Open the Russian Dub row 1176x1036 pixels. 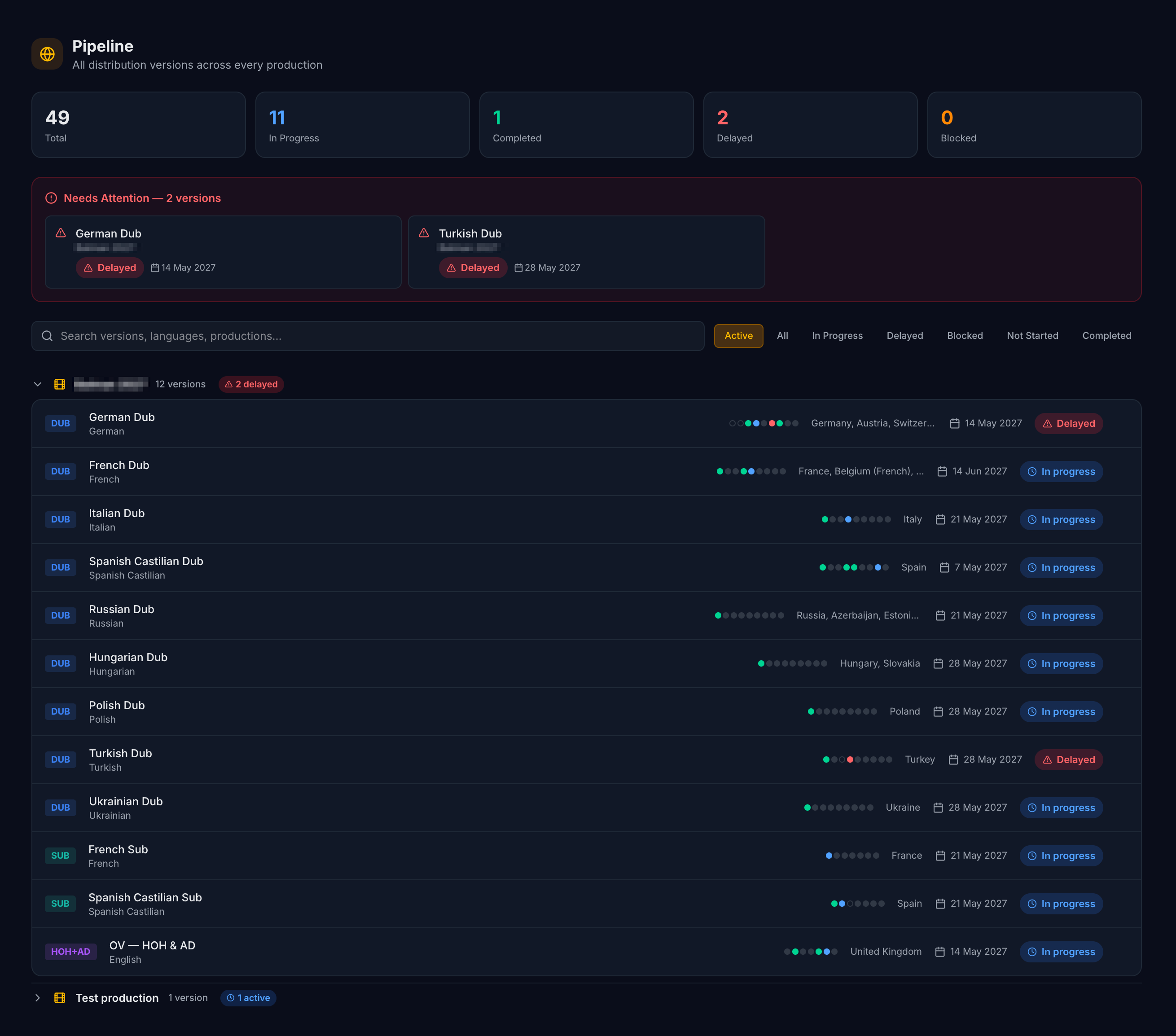[586, 615]
